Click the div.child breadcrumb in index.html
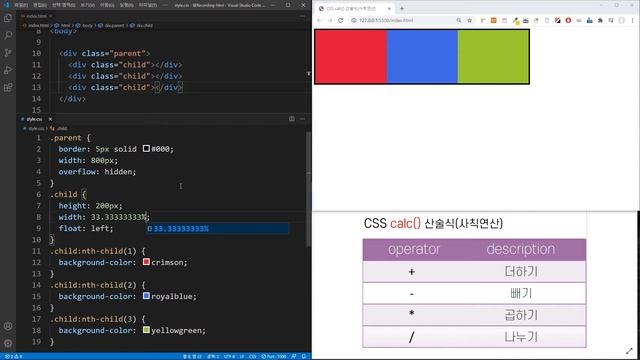This screenshot has height=360, width=640. pyautogui.click(x=142, y=25)
